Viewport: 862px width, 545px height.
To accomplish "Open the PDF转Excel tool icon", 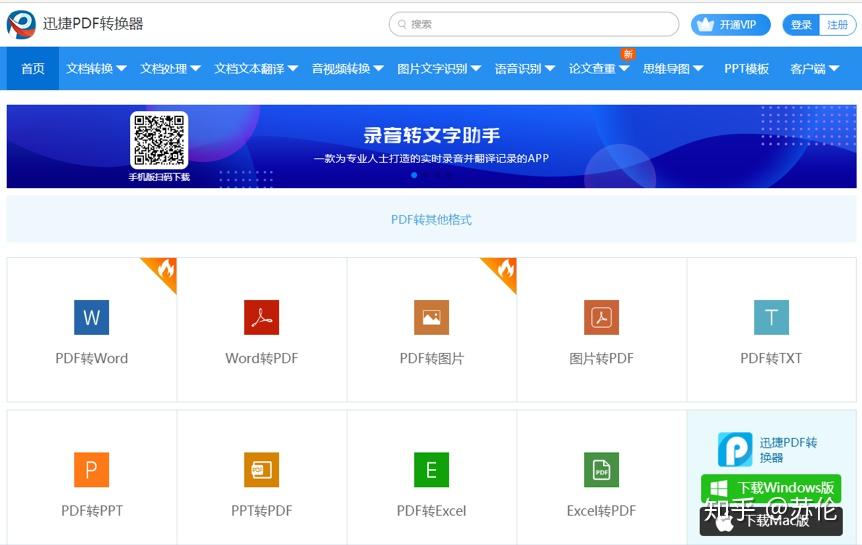I will (432, 470).
